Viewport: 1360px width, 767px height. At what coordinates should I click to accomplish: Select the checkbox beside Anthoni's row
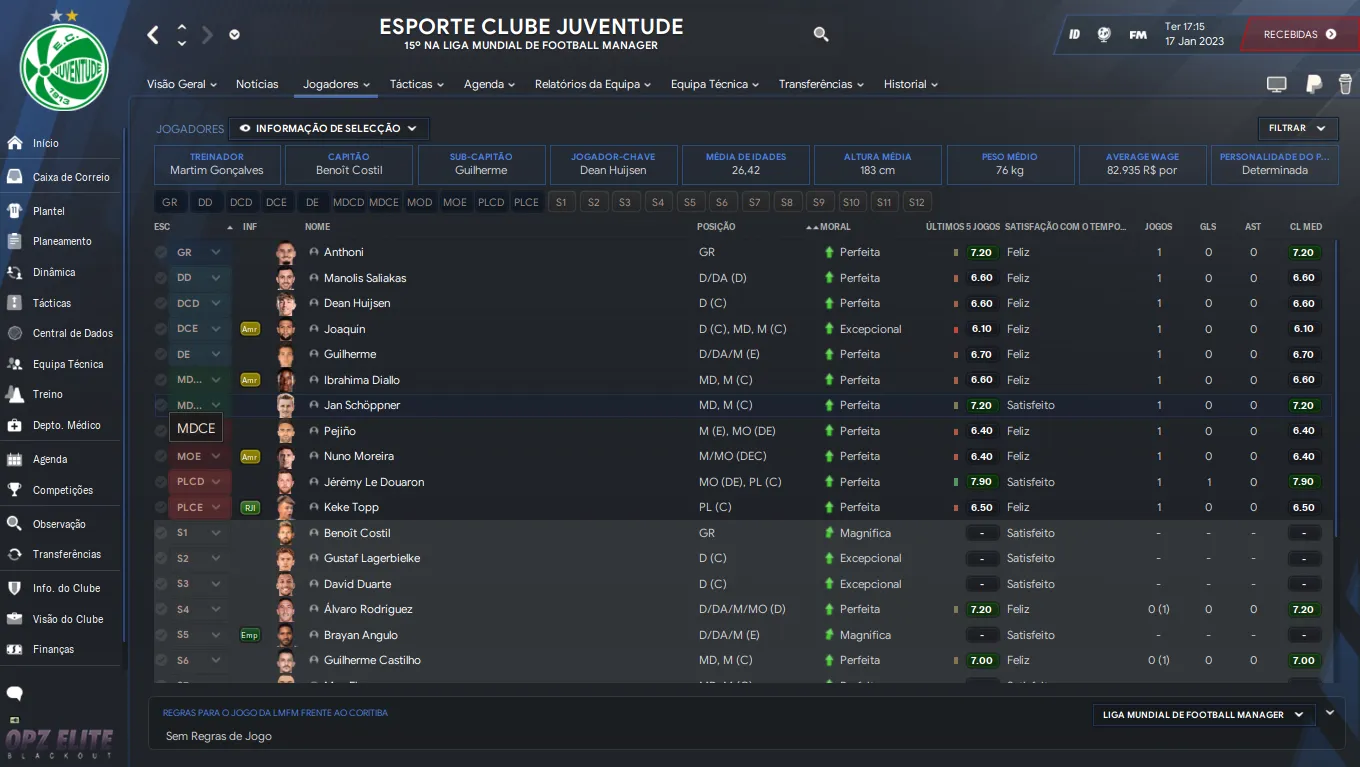point(161,253)
